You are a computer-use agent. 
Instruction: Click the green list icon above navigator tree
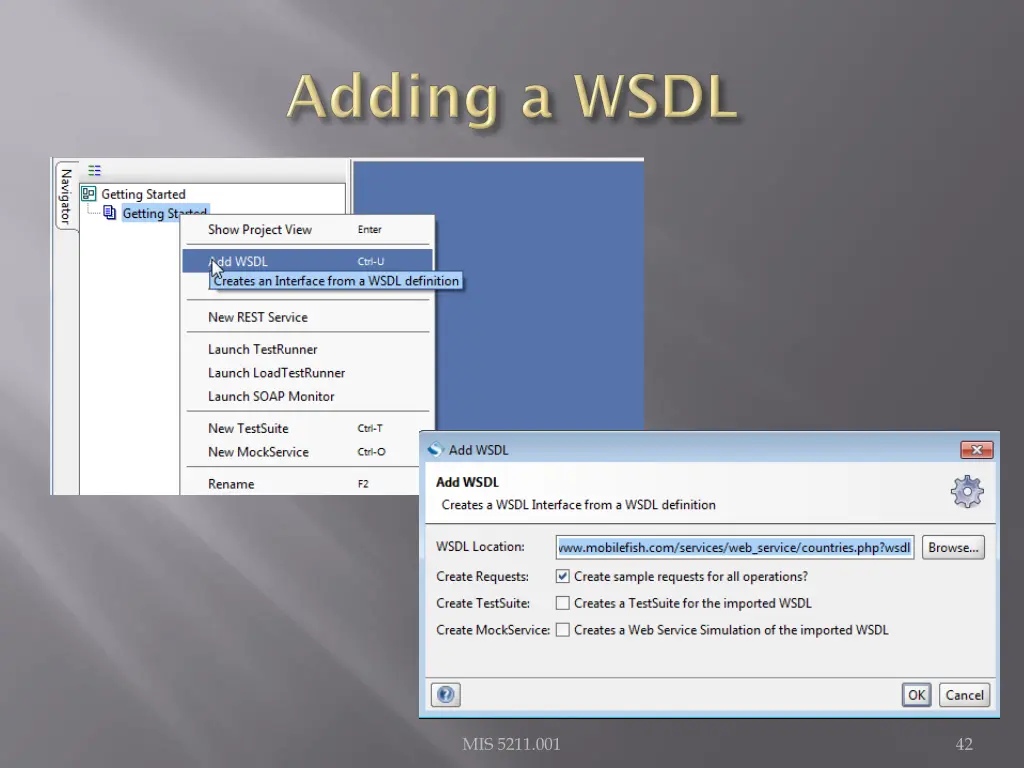point(94,171)
